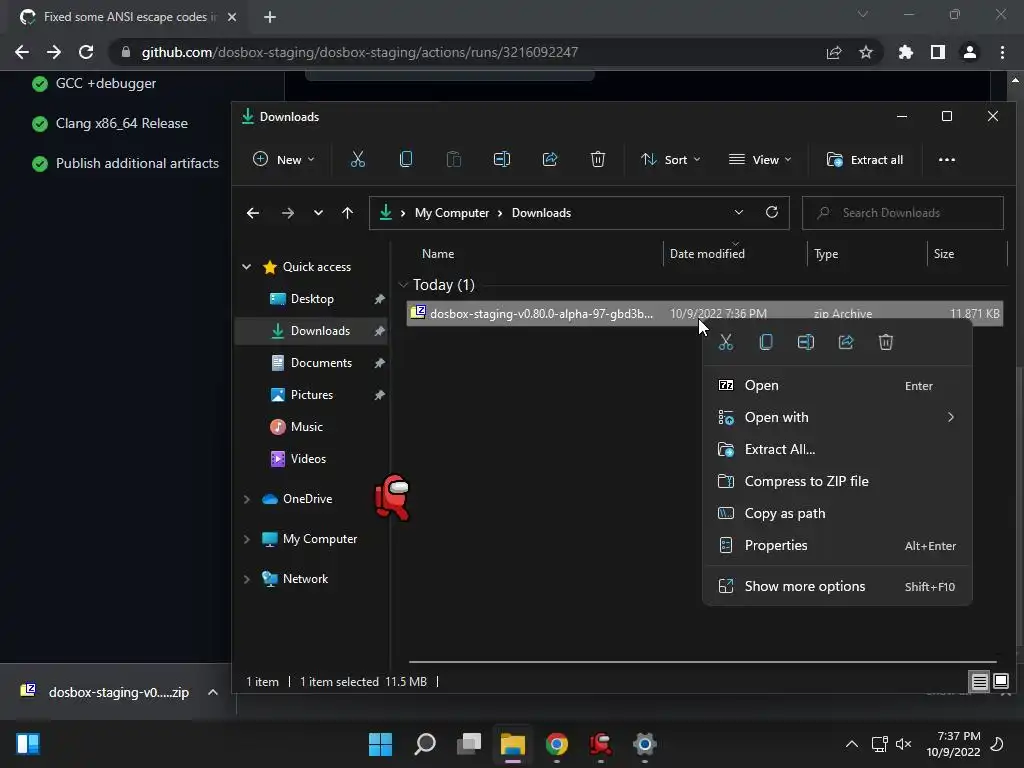Click Copy icon in the context menu
The width and height of the screenshot is (1024, 768).
pyautogui.click(x=766, y=342)
